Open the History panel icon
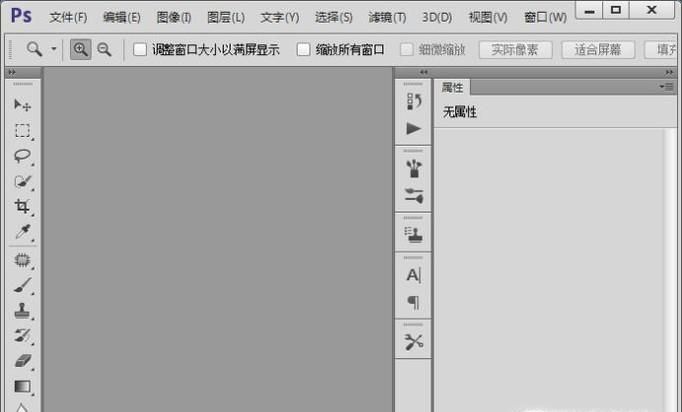The image size is (682, 412). pos(414,101)
